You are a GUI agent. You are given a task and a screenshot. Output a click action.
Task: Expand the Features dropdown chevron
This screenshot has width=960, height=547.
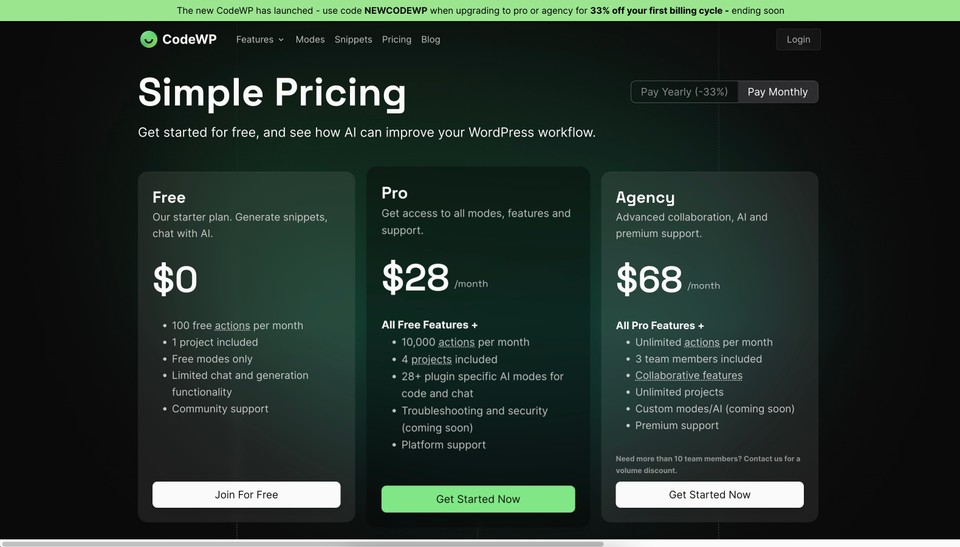[281, 40]
